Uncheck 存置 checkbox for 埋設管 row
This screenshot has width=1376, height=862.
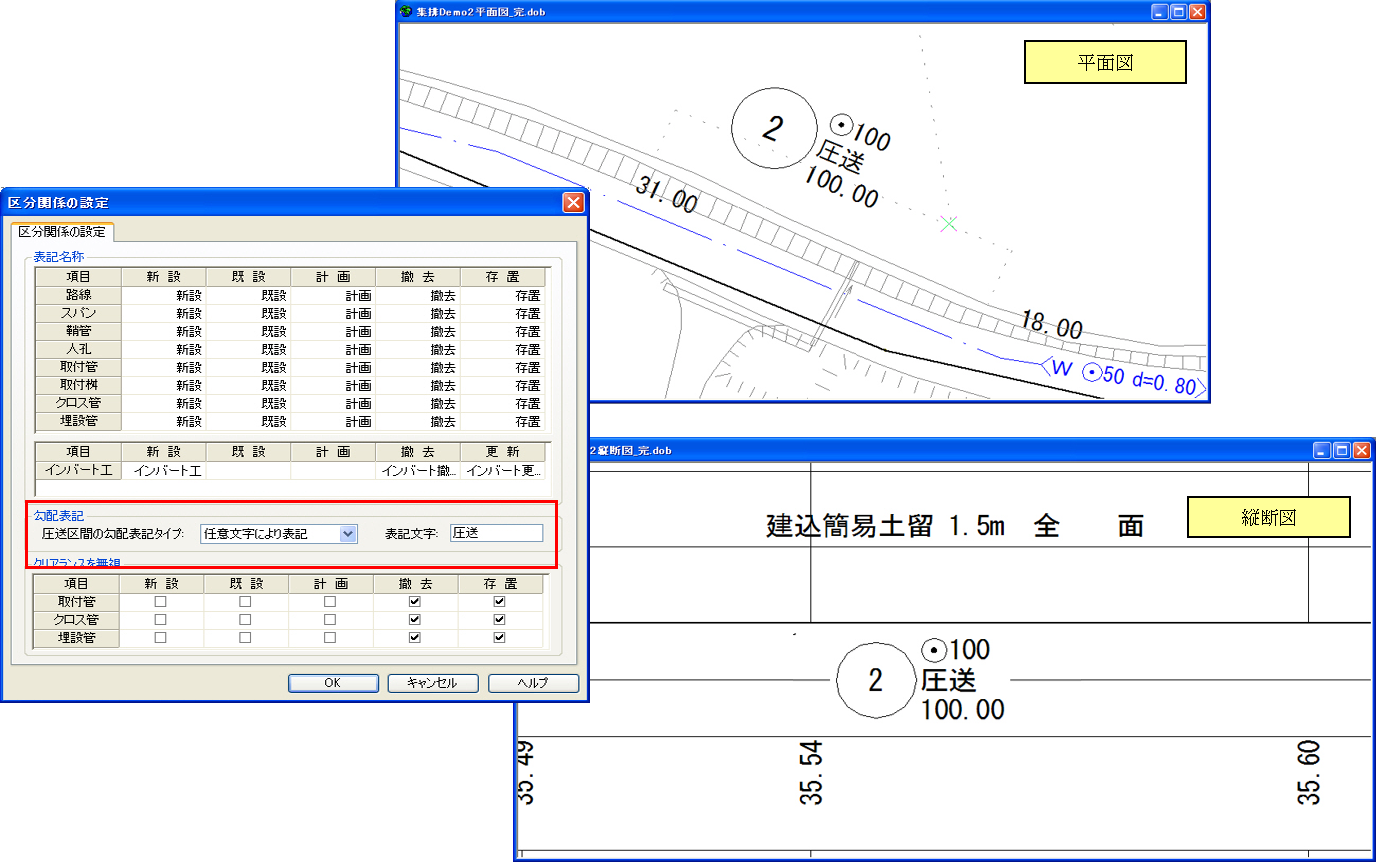(499, 638)
